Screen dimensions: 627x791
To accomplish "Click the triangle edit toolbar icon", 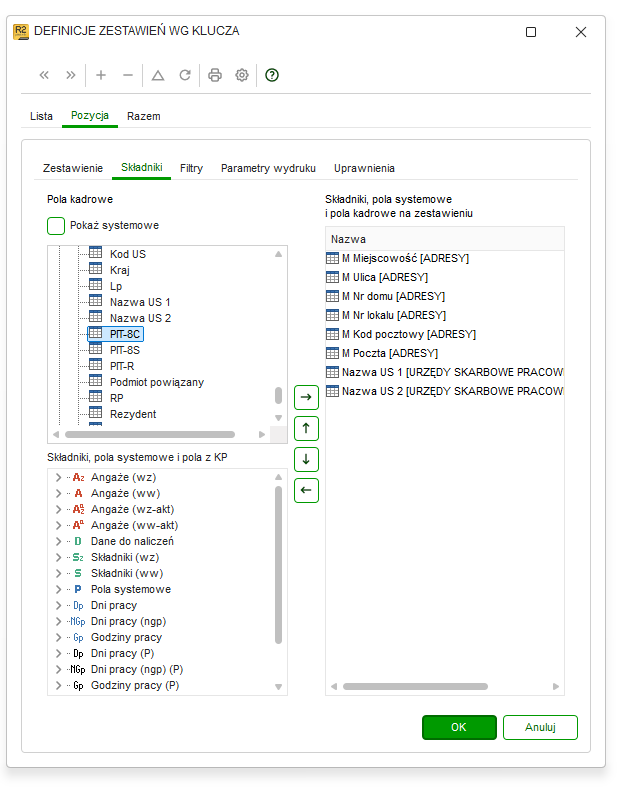I will [158, 75].
